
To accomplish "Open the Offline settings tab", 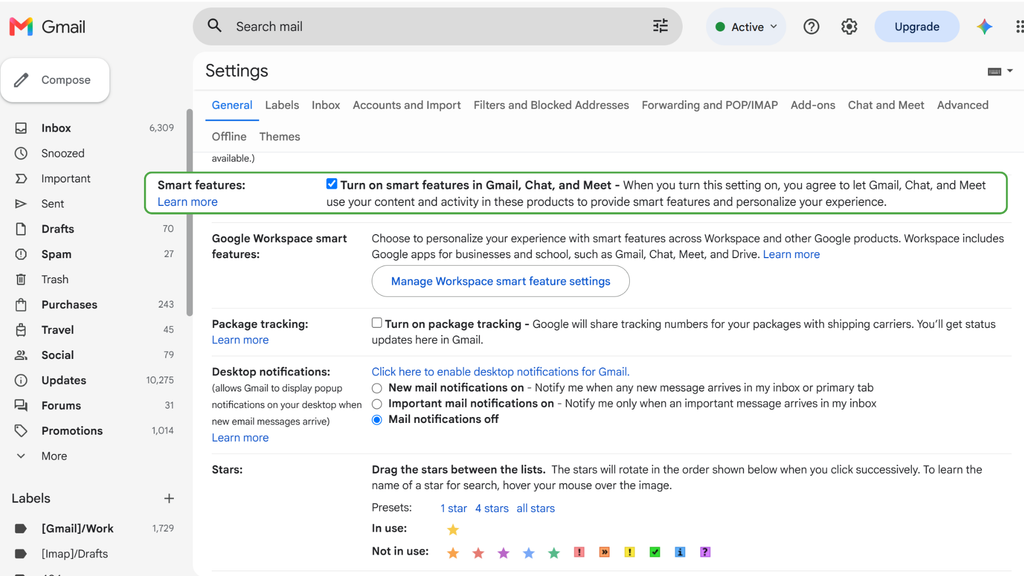I will point(229,136).
